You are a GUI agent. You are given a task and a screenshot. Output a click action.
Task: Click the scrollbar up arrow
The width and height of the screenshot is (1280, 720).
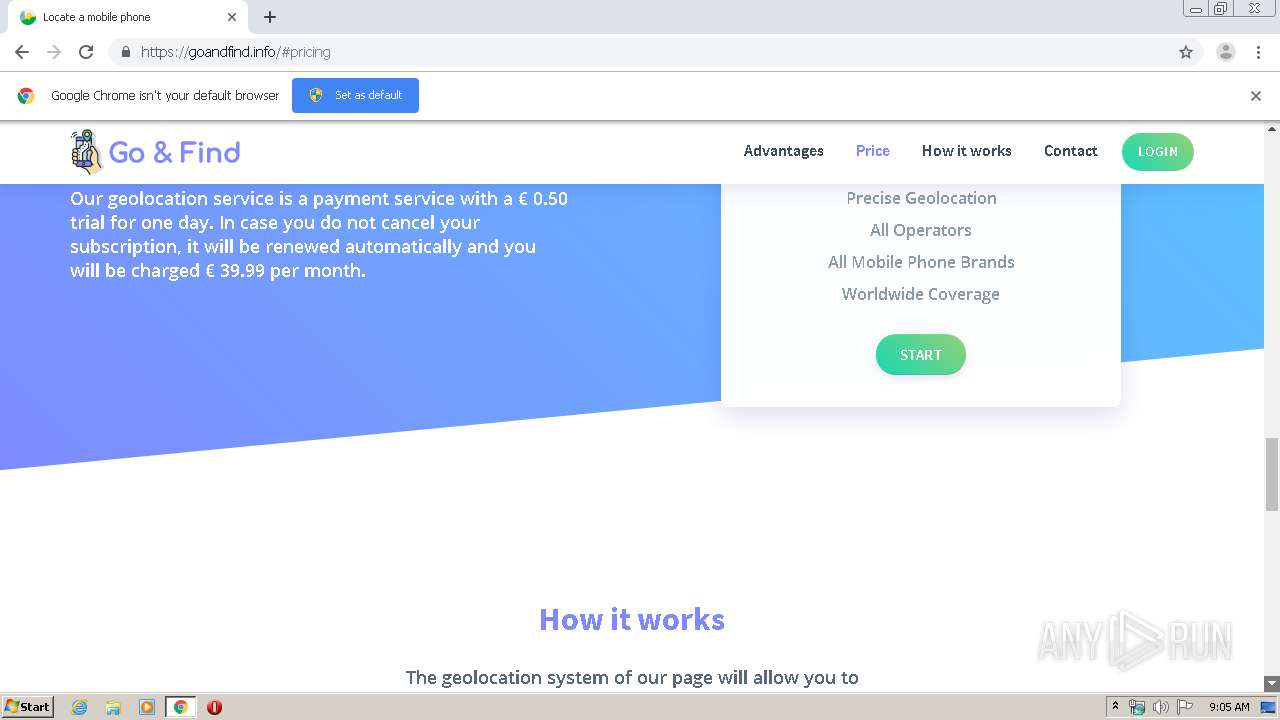[1272, 129]
